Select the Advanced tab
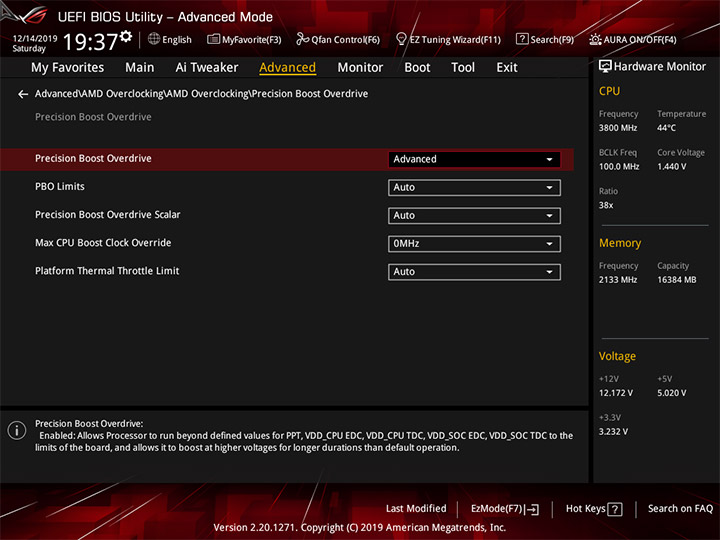 click(x=287, y=68)
